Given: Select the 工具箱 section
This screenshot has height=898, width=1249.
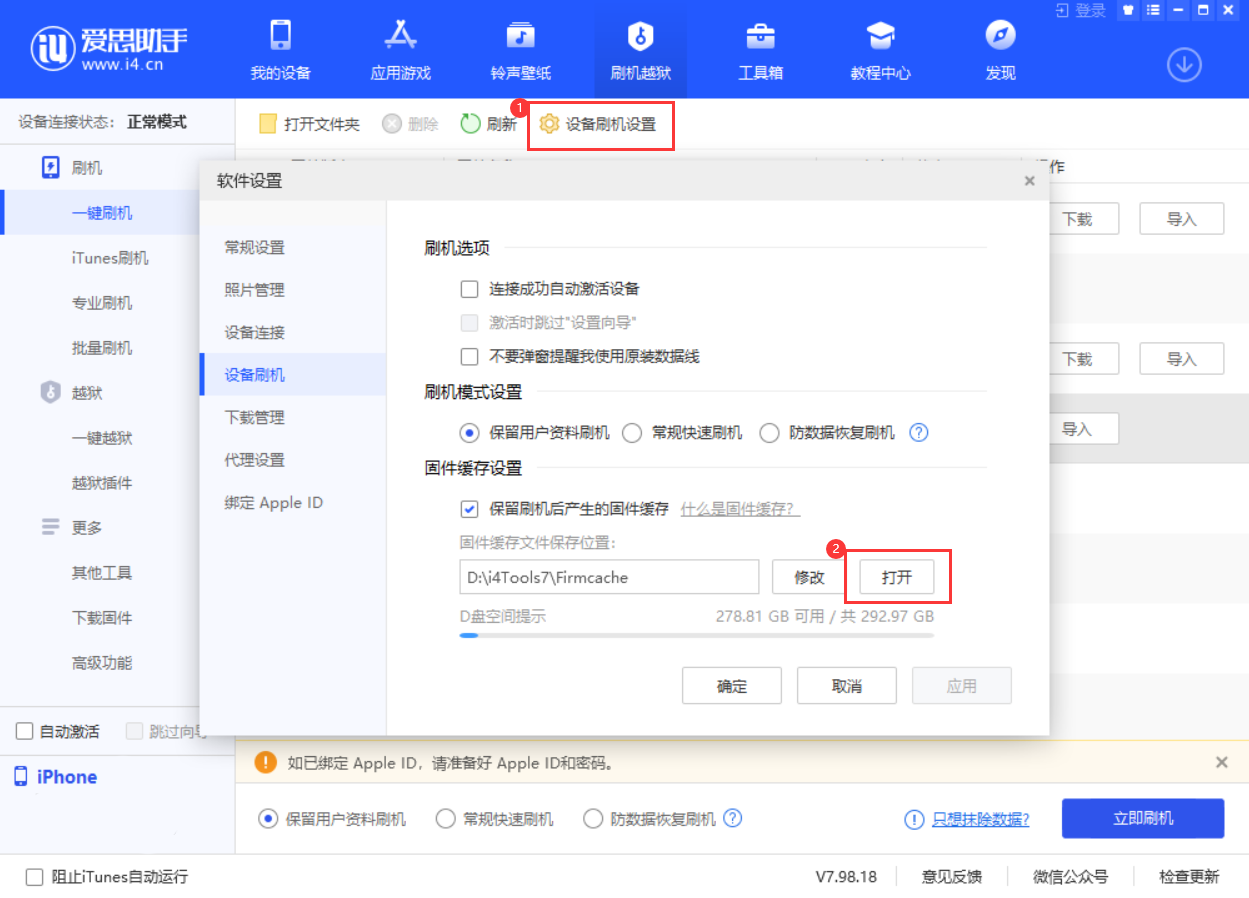Looking at the screenshot, I should pos(760,48).
